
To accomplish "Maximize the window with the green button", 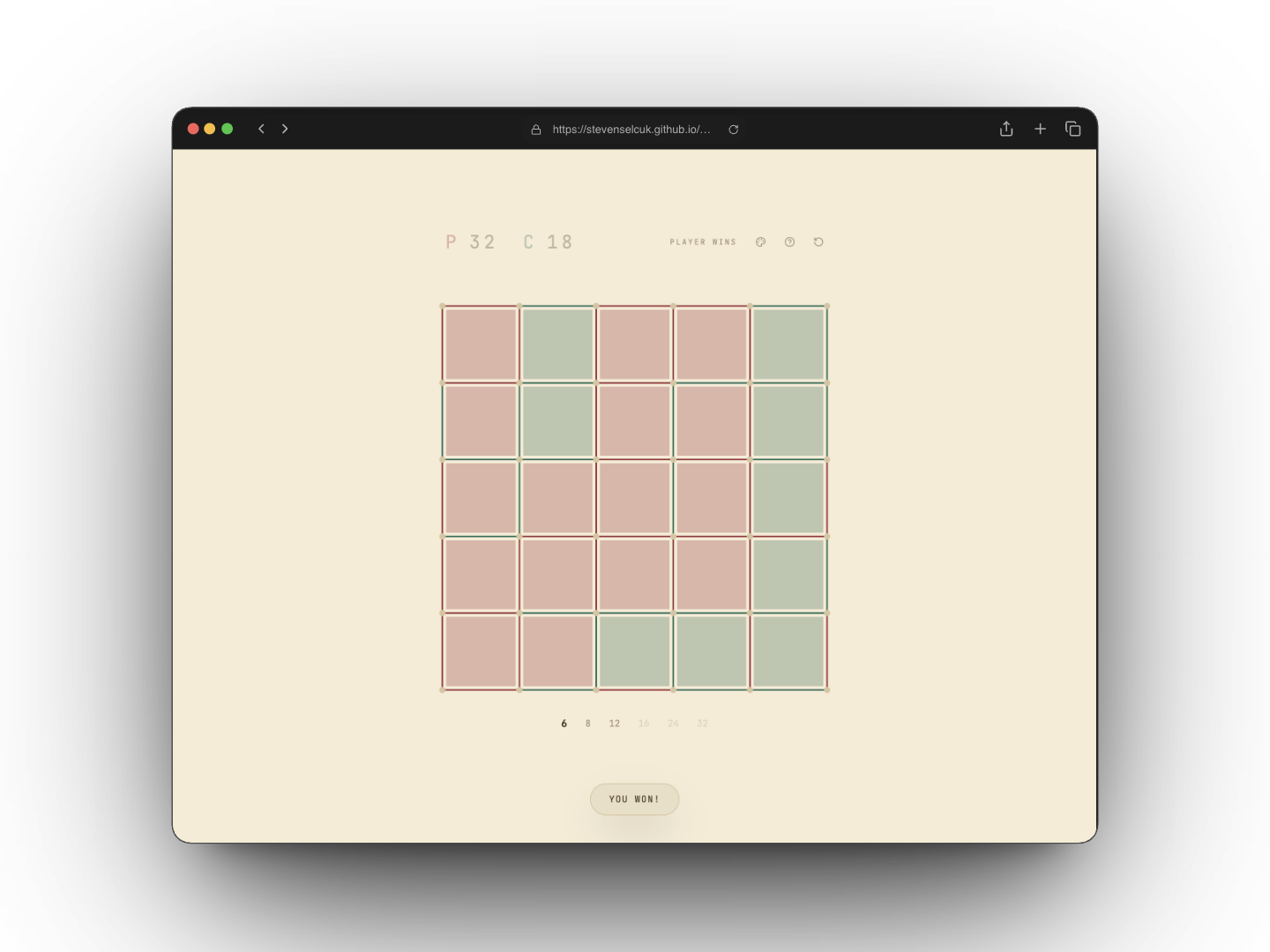I will click(x=227, y=129).
